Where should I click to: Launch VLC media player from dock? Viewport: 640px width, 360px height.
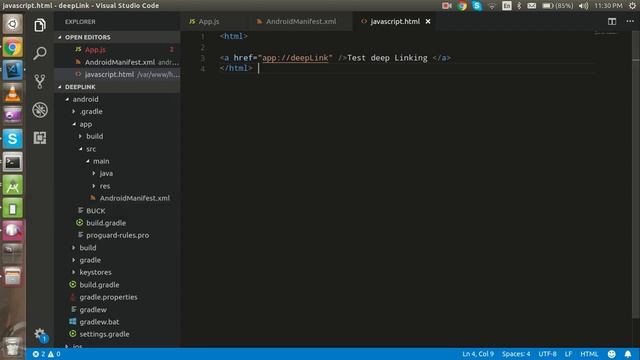tap(13, 93)
